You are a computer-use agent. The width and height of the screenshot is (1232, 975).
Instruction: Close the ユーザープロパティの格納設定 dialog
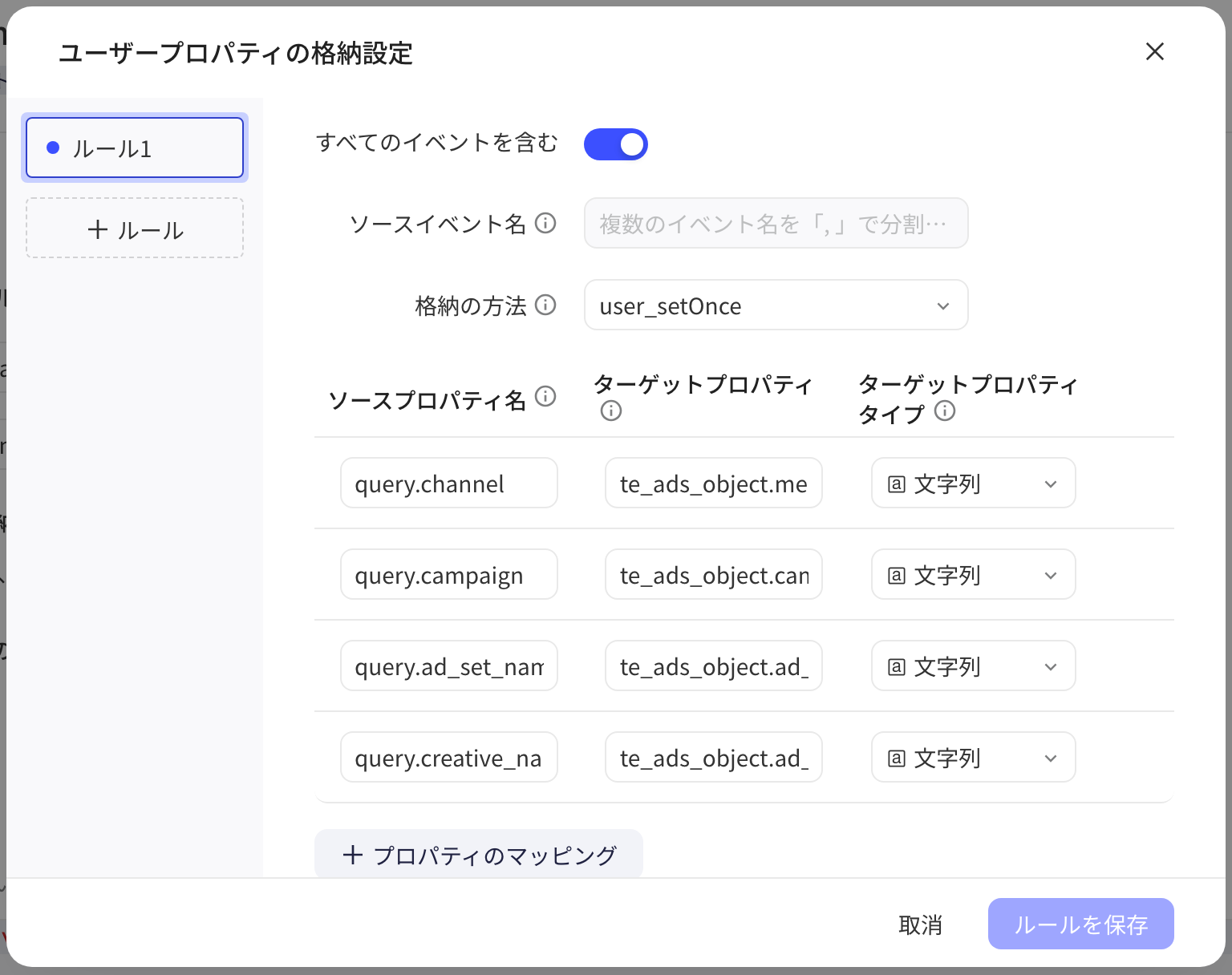[x=1155, y=51]
